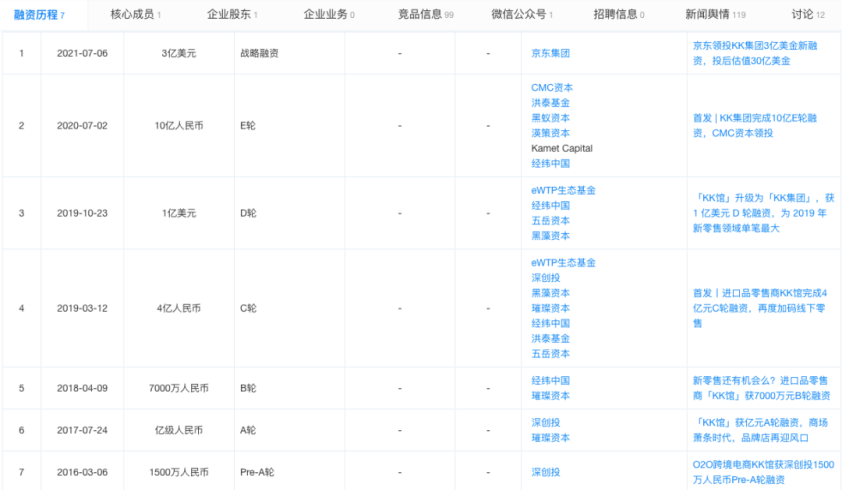Open 漢策资本 investor link

tap(550, 133)
